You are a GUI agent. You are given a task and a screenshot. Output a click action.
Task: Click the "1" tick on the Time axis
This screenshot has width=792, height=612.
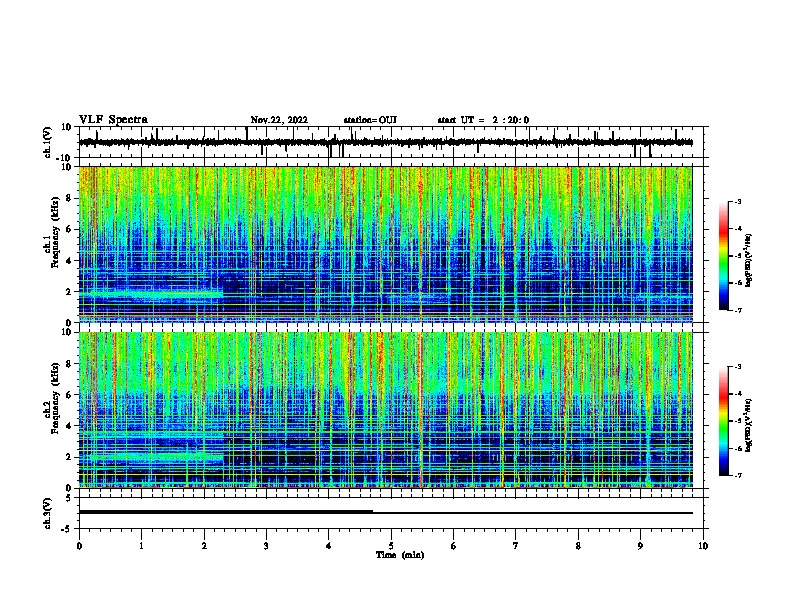tap(141, 546)
